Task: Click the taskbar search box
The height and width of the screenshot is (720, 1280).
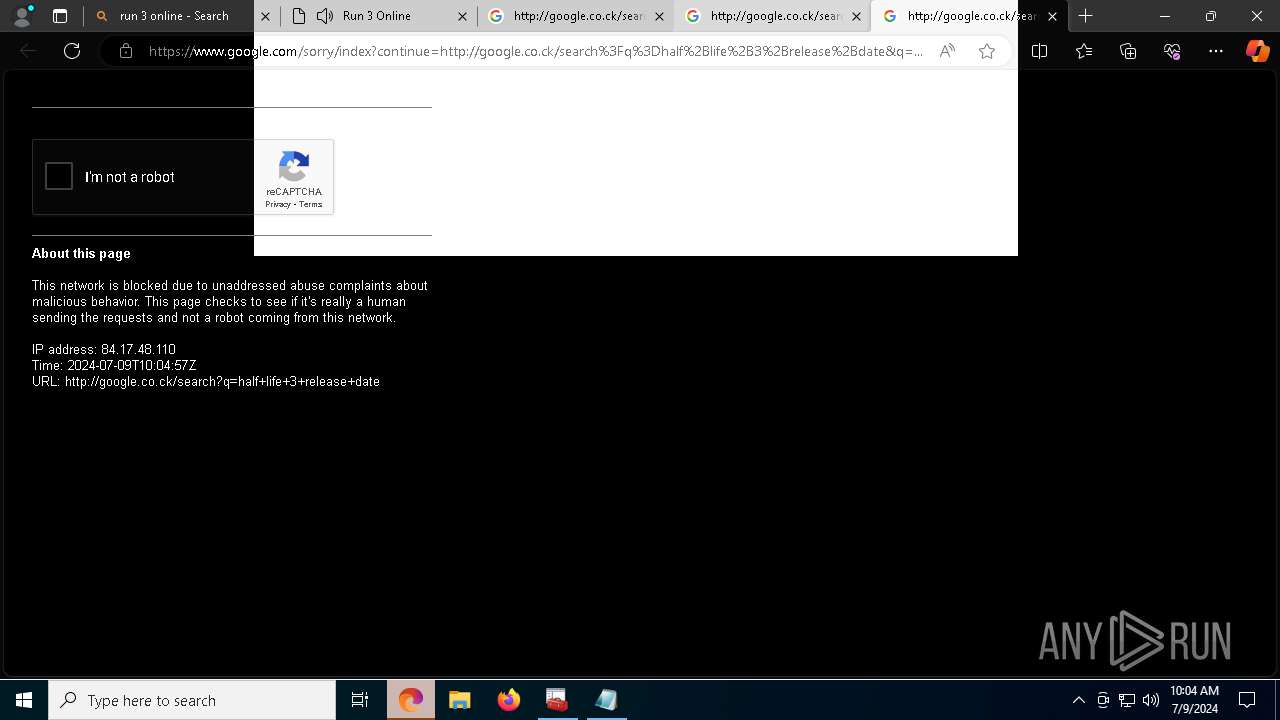Action: [192, 700]
